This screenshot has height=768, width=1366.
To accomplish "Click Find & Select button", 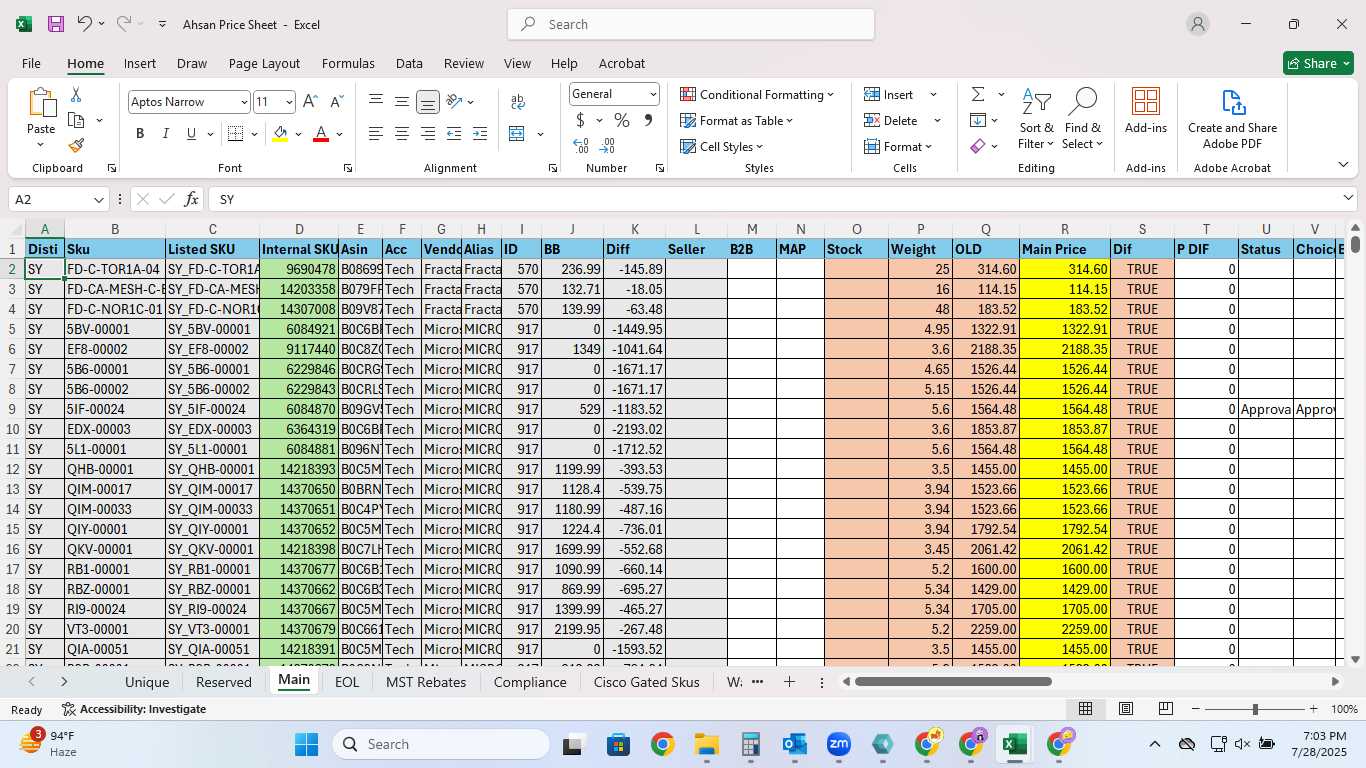I will (x=1082, y=118).
